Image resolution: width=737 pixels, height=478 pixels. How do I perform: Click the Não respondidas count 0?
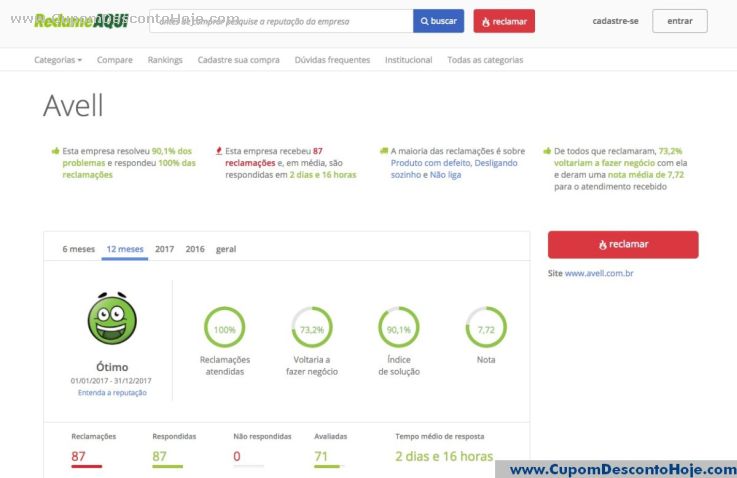click(237, 456)
